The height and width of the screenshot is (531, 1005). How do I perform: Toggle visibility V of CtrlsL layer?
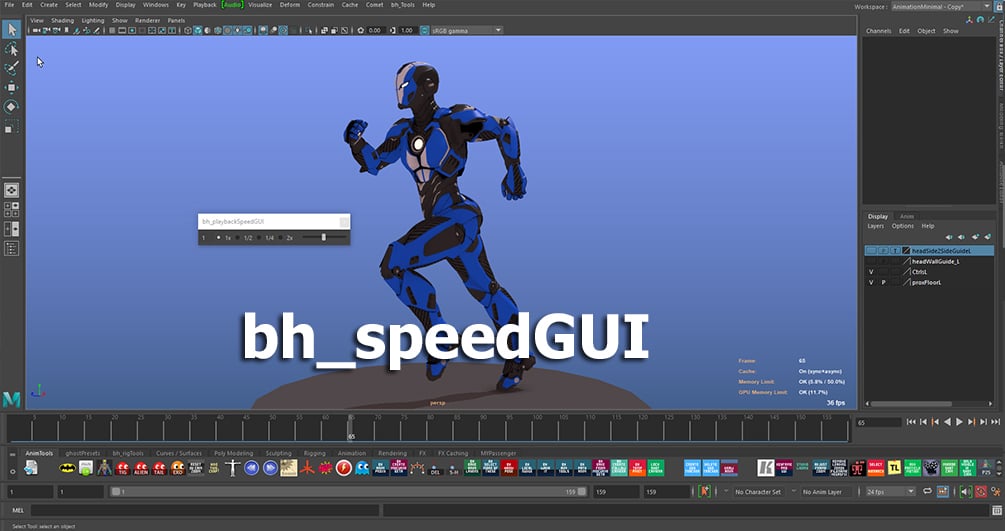pos(871,272)
